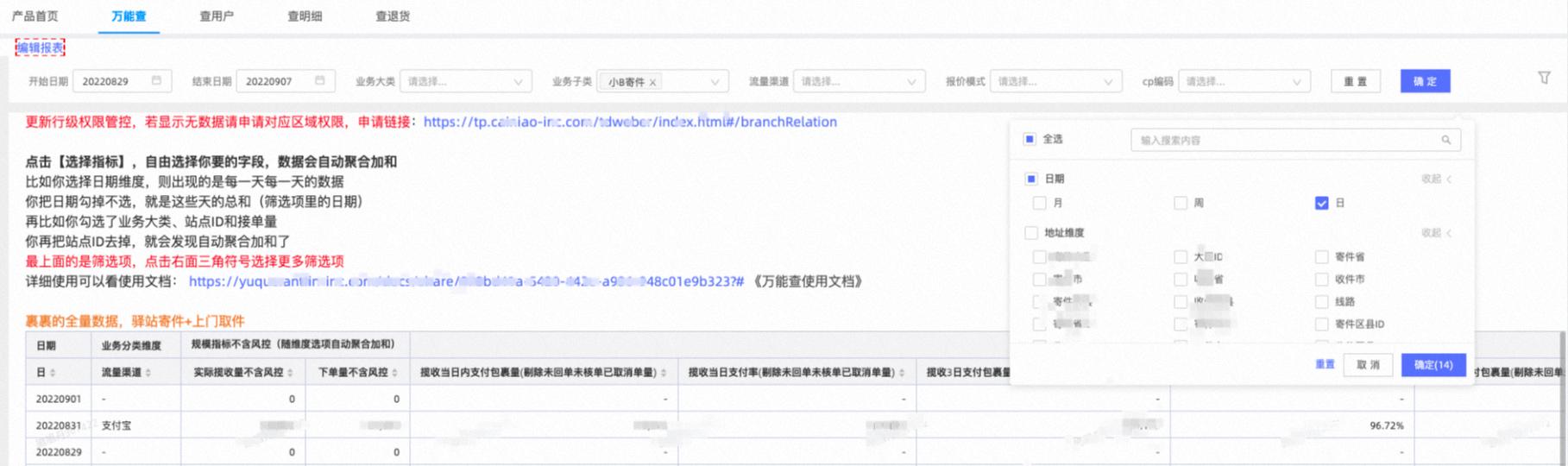Check the 寄件区县ID option
The image size is (1568, 466).
[1321, 324]
